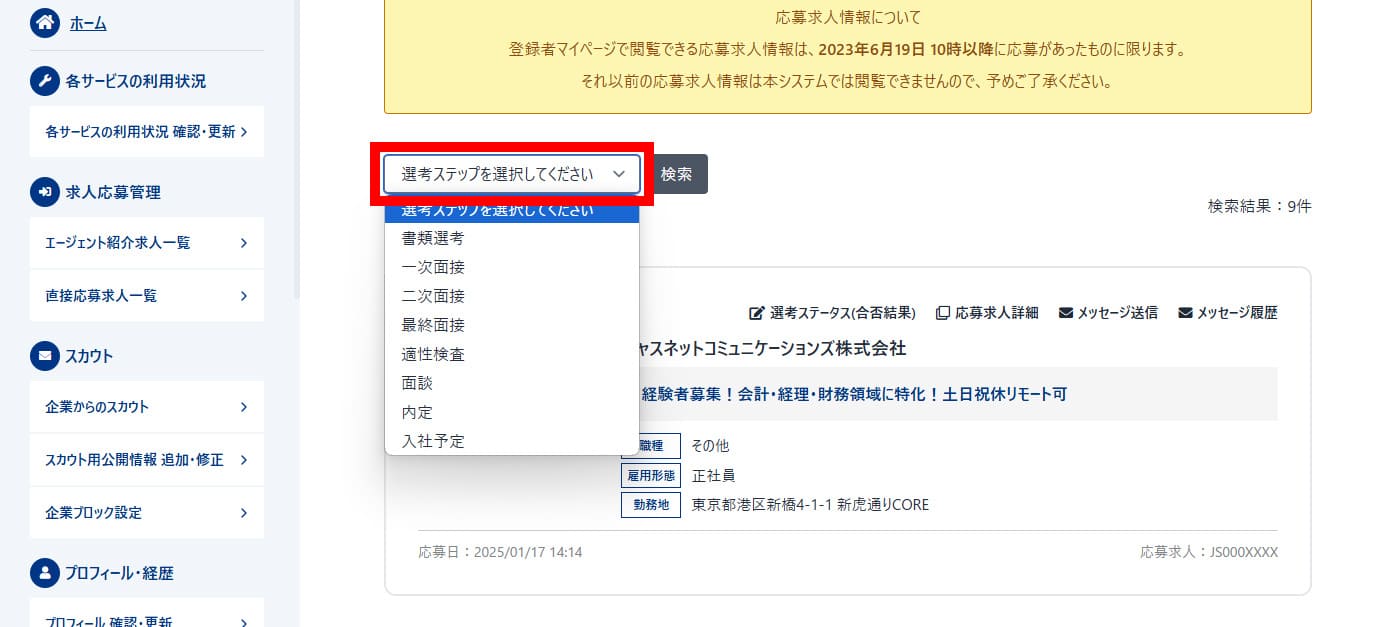Open the ホーム link
The image size is (1383, 627).
pyautogui.click(x=88, y=23)
